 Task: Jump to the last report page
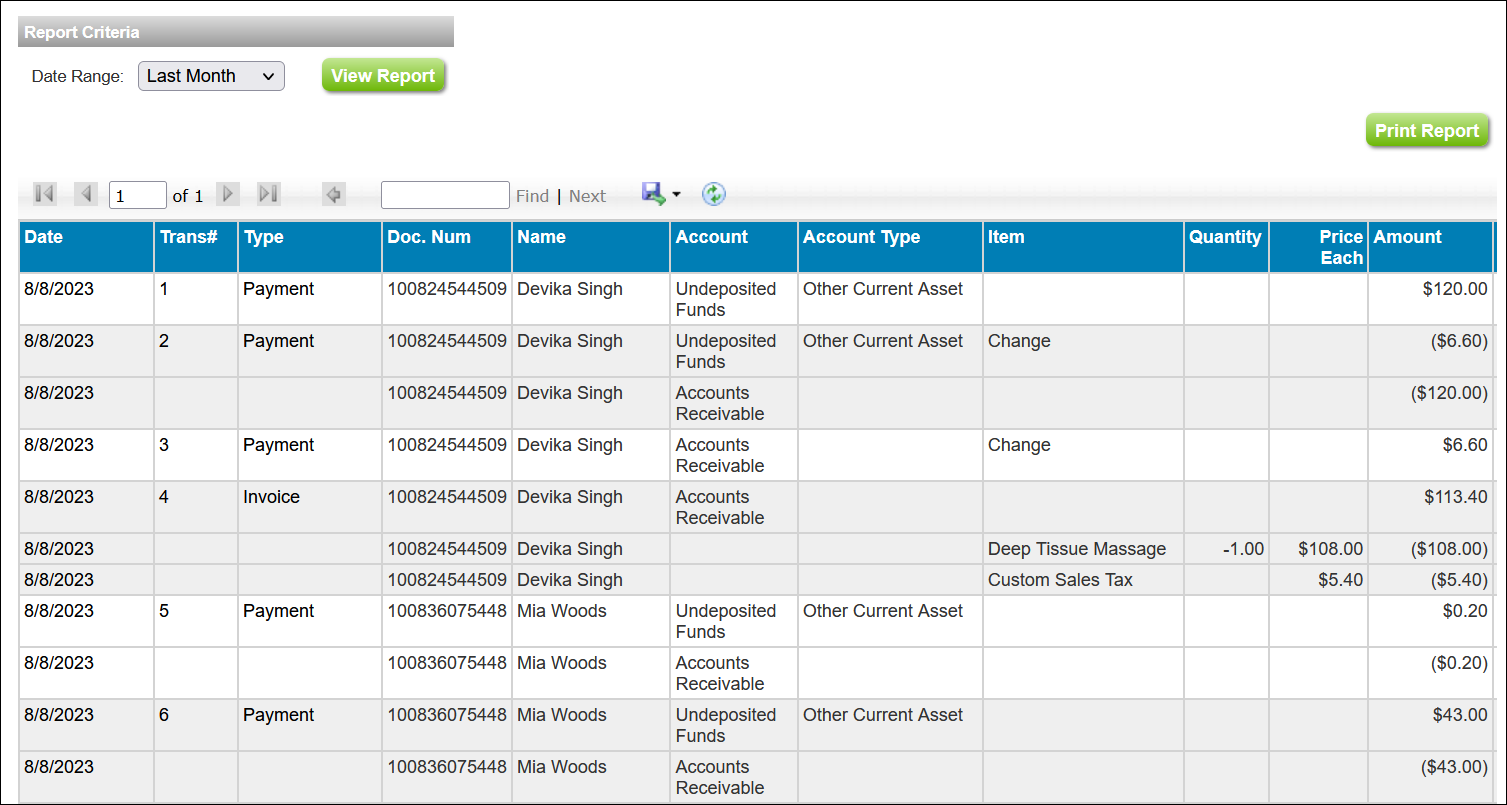click(x=267, y=194)
